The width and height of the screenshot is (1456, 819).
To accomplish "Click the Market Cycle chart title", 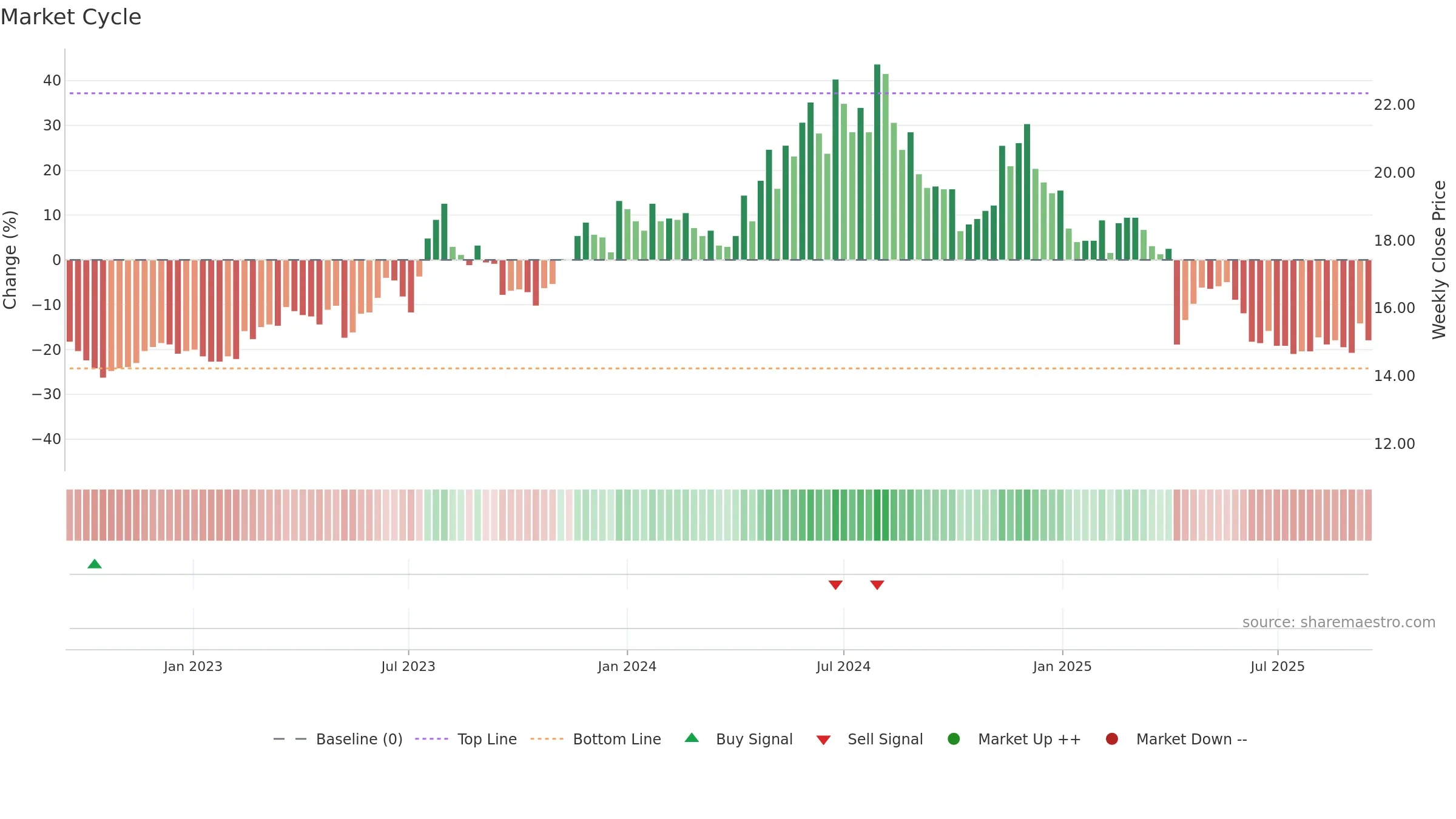I will pos(71,17).
